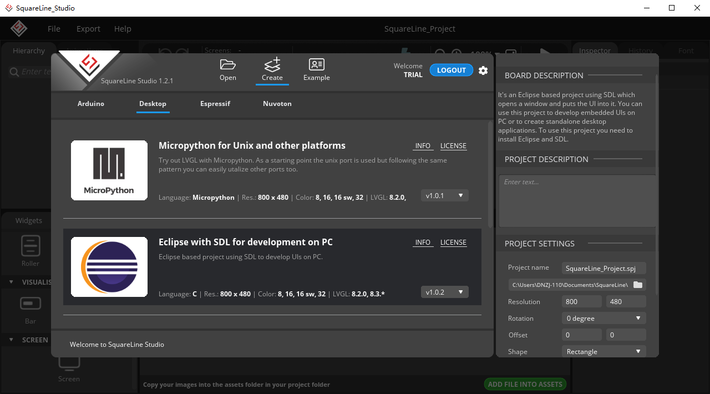Click the PROJECT SETTINGS heading
710x394 pixels.
click(539, 244)
